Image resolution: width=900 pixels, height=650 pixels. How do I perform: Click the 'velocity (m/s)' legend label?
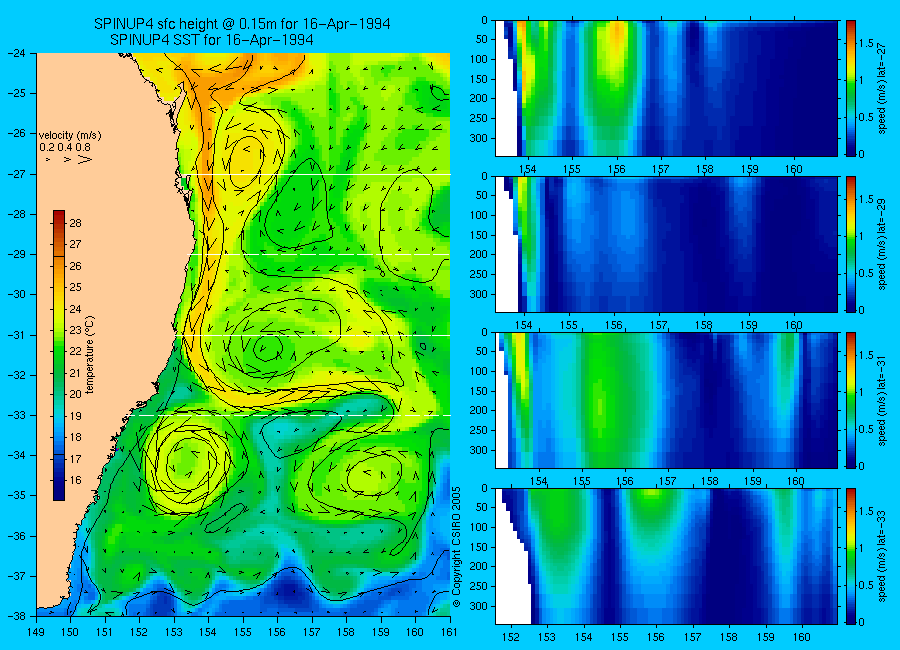click(x=70, y=136)
